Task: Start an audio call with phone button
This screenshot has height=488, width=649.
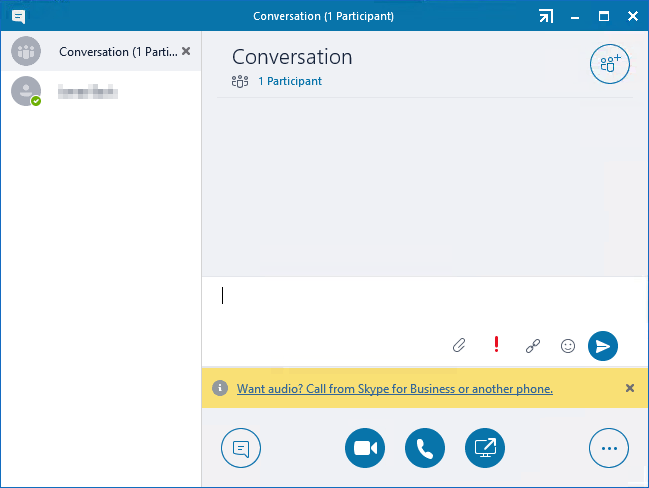Action: [425, 448]
